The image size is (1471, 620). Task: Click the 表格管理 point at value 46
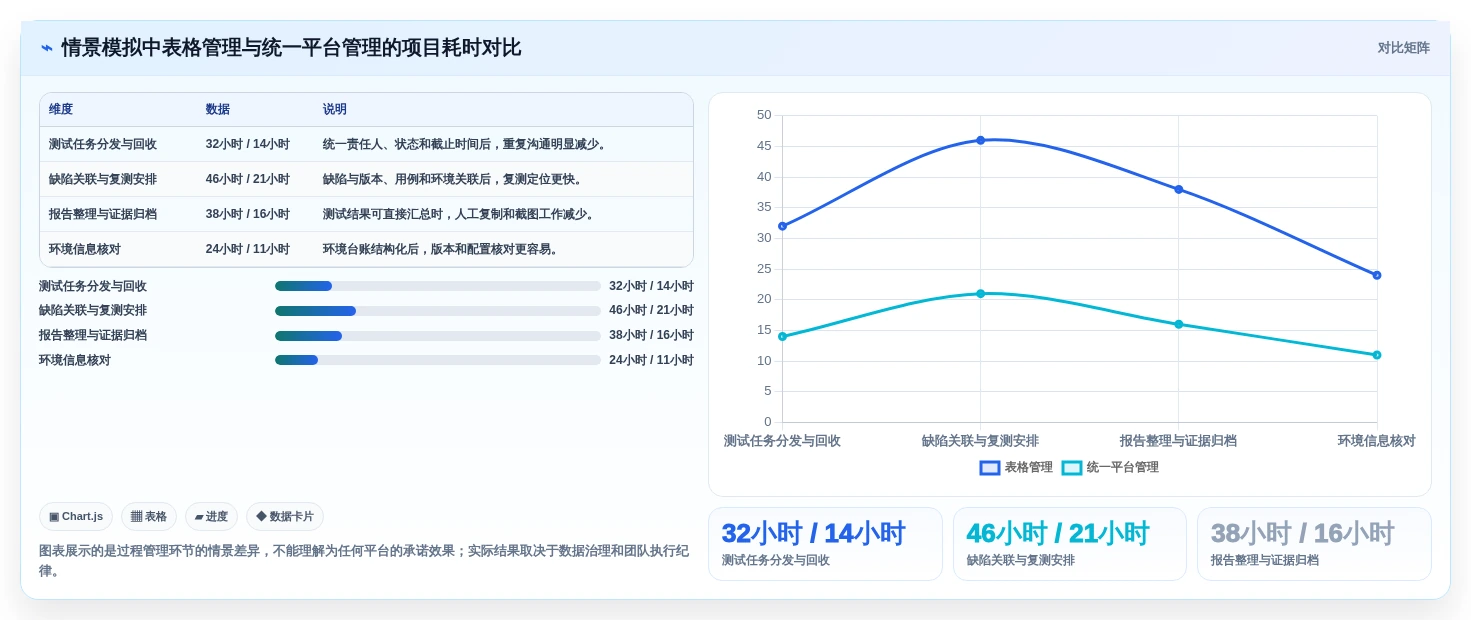tap(980, 140)
